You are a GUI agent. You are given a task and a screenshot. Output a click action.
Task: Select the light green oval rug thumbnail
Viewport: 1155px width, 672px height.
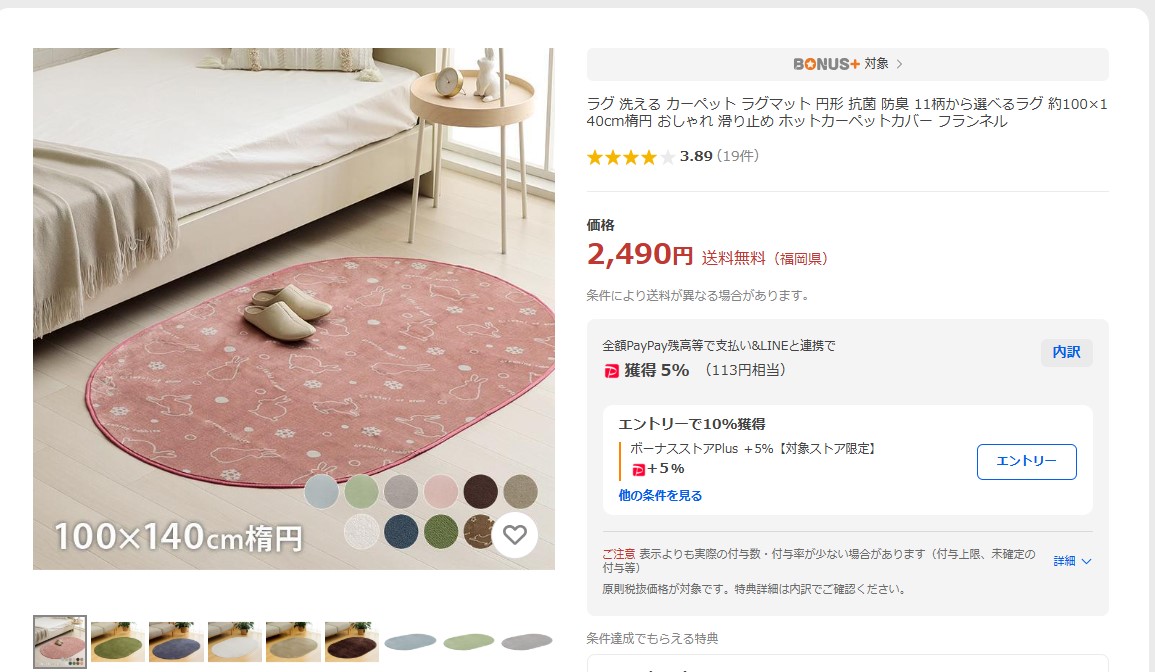pos(468,642)
